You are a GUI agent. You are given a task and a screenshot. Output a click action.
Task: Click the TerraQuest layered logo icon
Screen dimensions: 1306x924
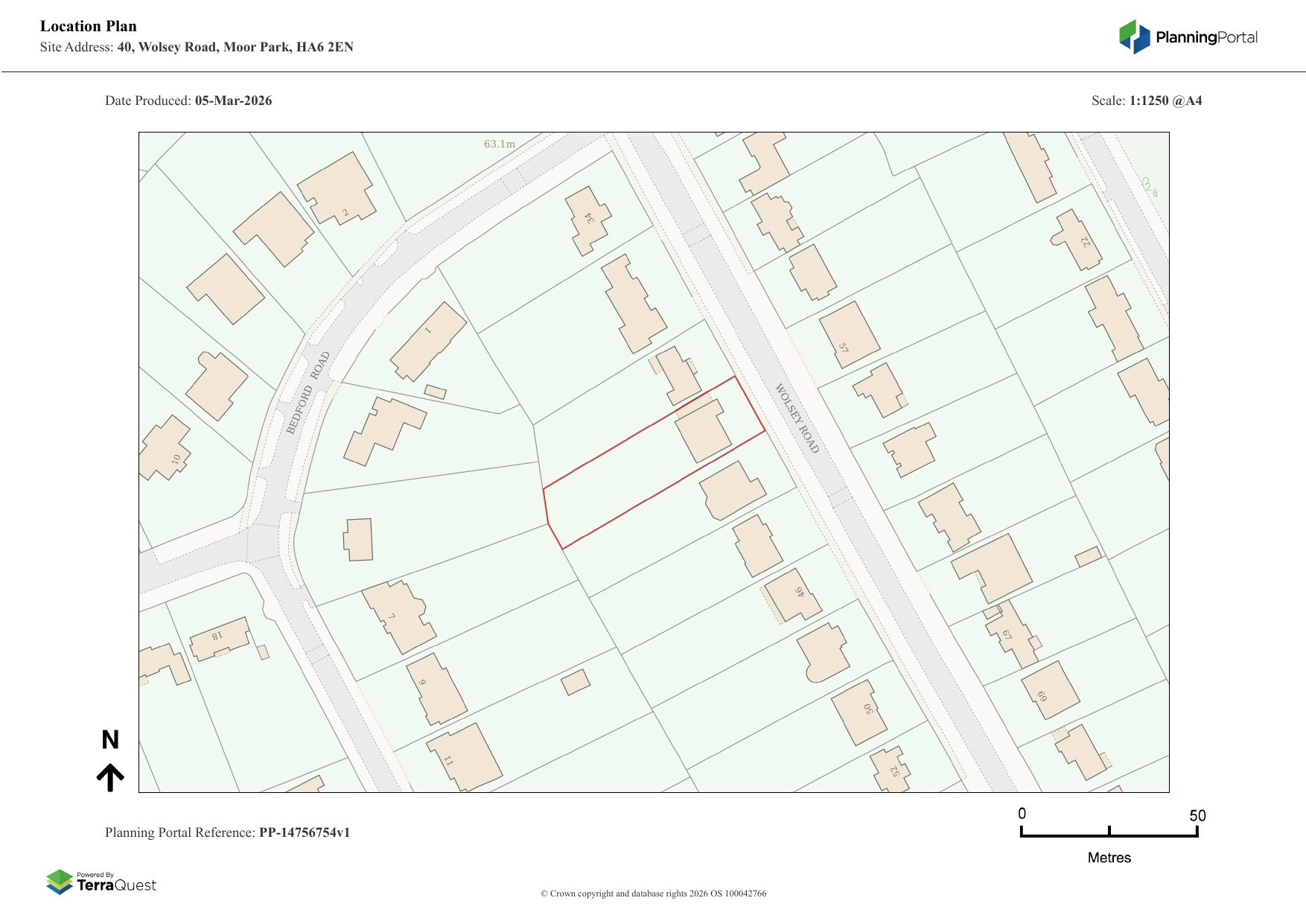60,882
